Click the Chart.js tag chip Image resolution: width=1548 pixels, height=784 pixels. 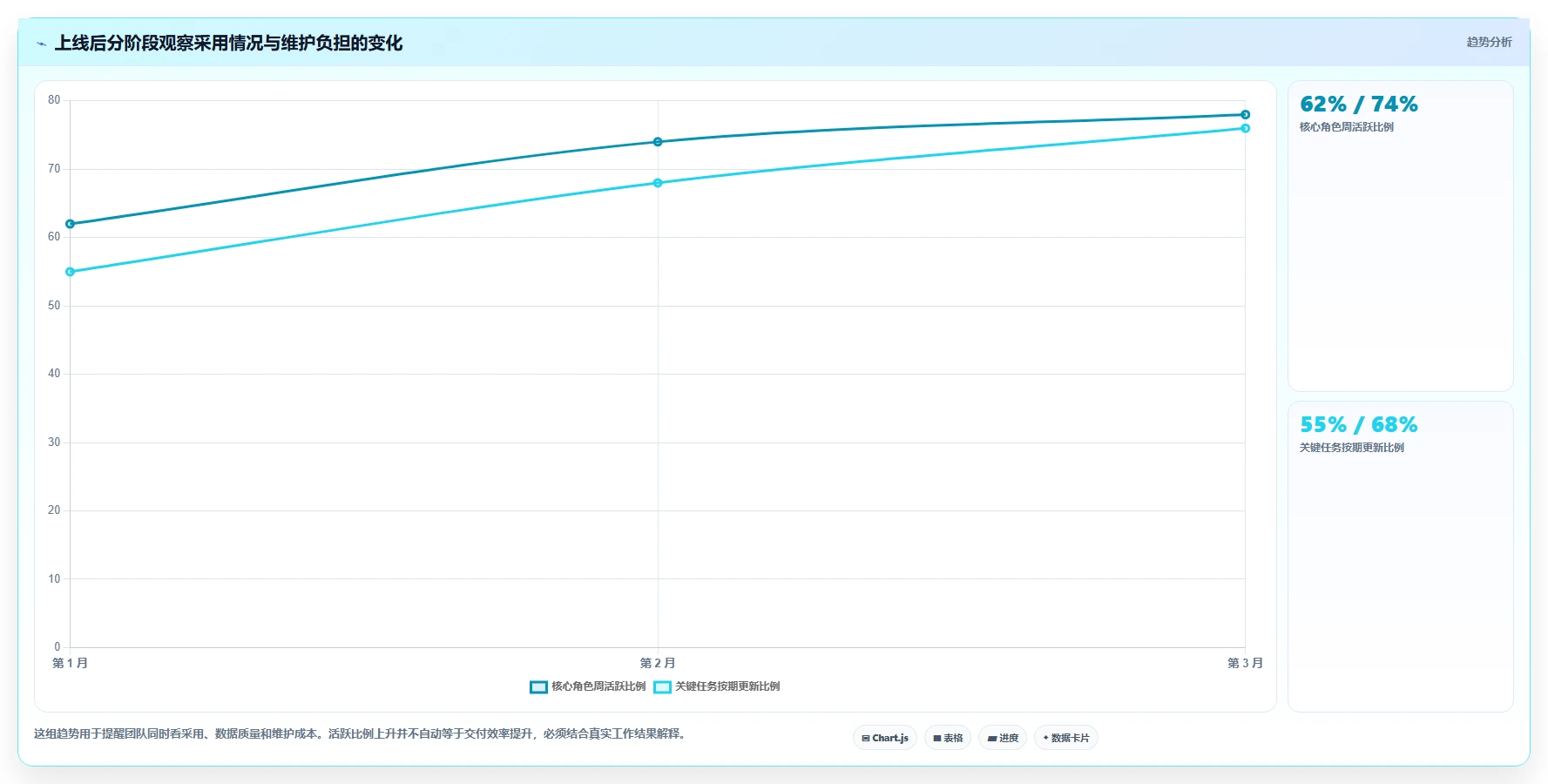(x=885, y=738)
